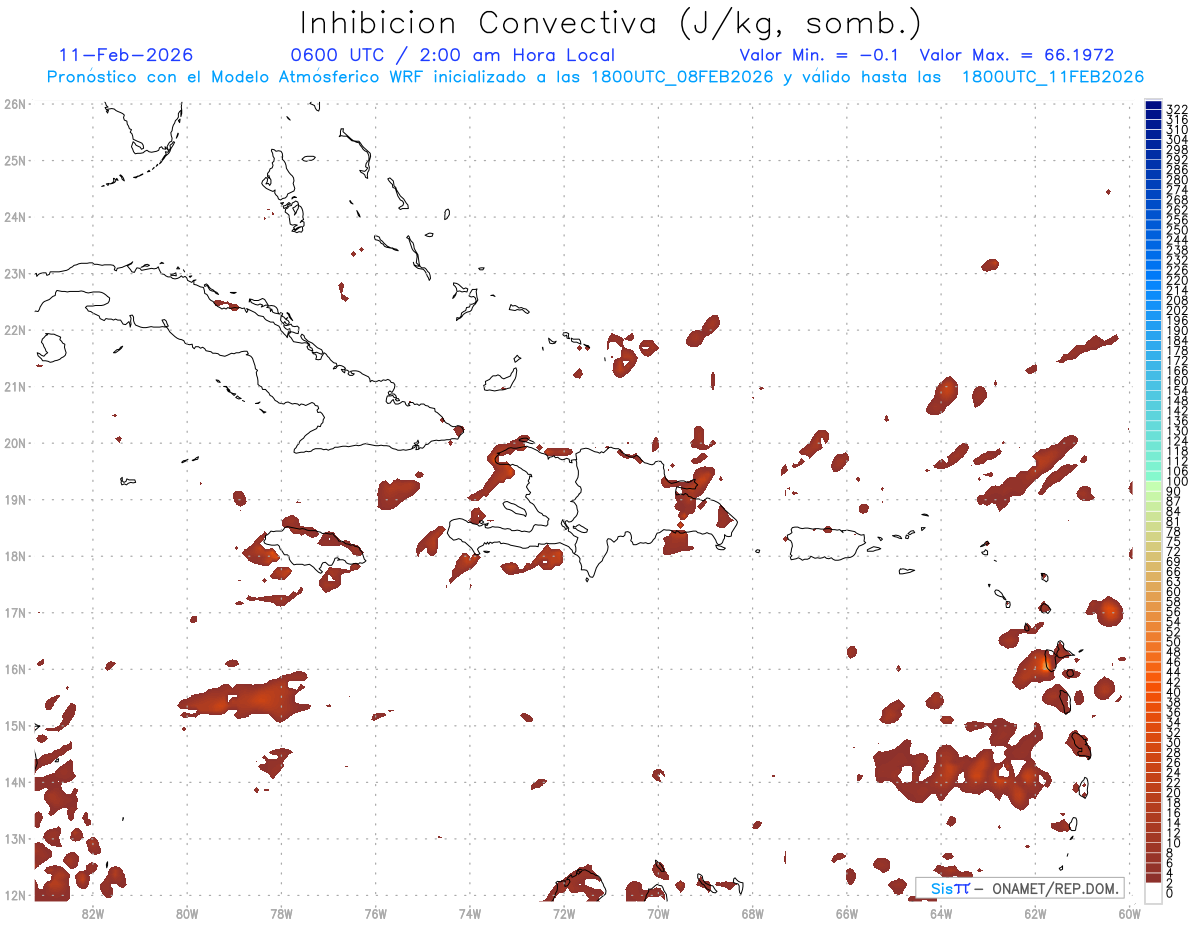Viewport: 1200px width, 927px height.
Task: Click the longitude label '78W'
Action: tap(281, 912)
